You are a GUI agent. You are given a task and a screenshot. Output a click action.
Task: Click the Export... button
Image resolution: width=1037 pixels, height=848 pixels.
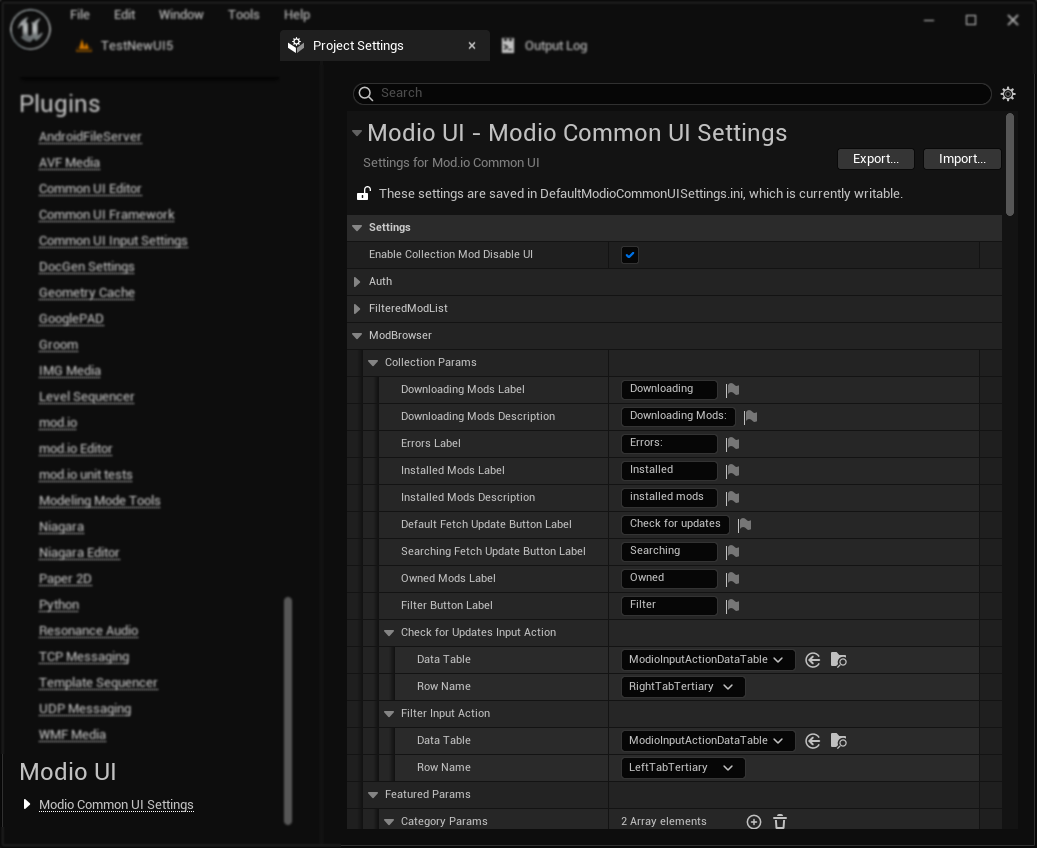pyautogui.click(x=876, y=159)
